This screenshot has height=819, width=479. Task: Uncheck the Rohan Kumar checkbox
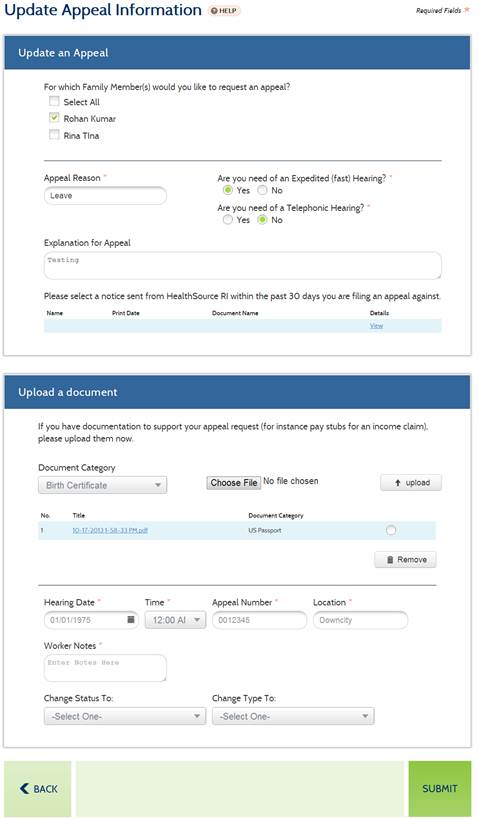(x=54, y=118)
